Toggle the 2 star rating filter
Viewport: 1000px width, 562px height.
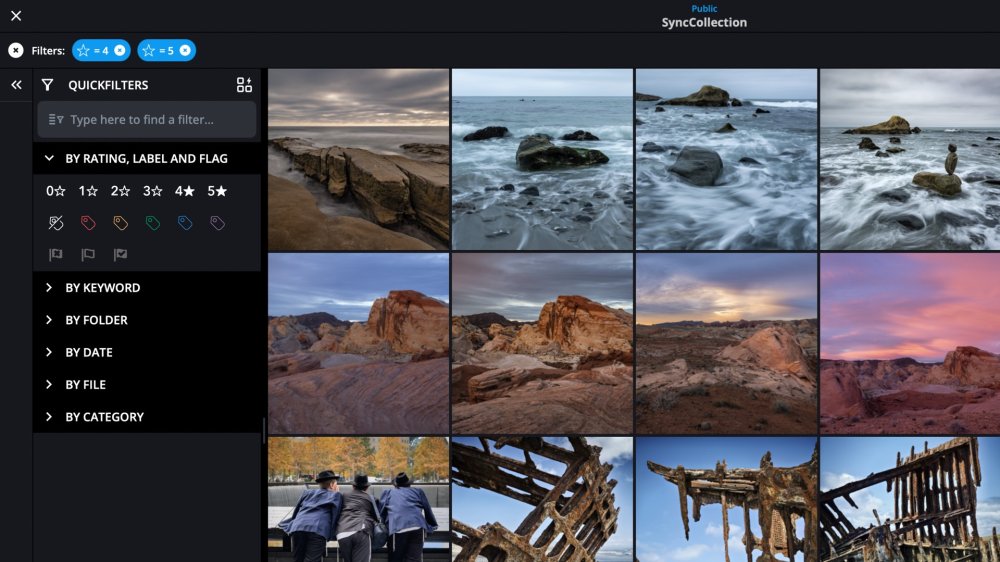click(x=120, y=191)
